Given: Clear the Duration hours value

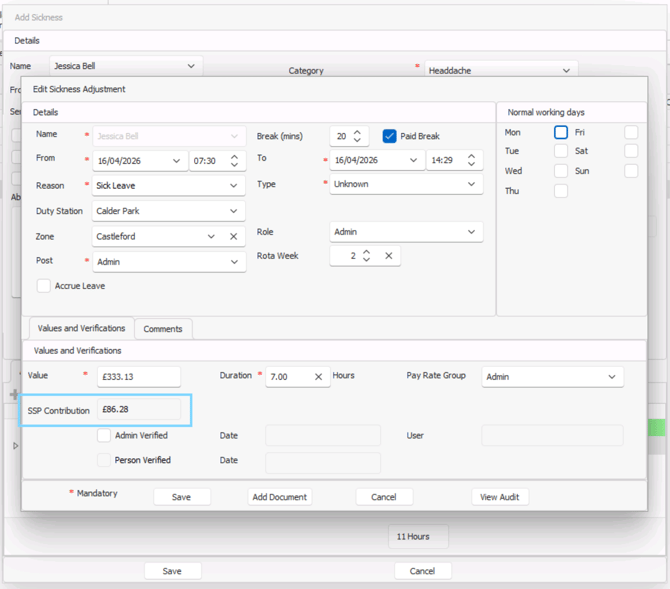Looking at the screenshot, I should tap(318, 377).
